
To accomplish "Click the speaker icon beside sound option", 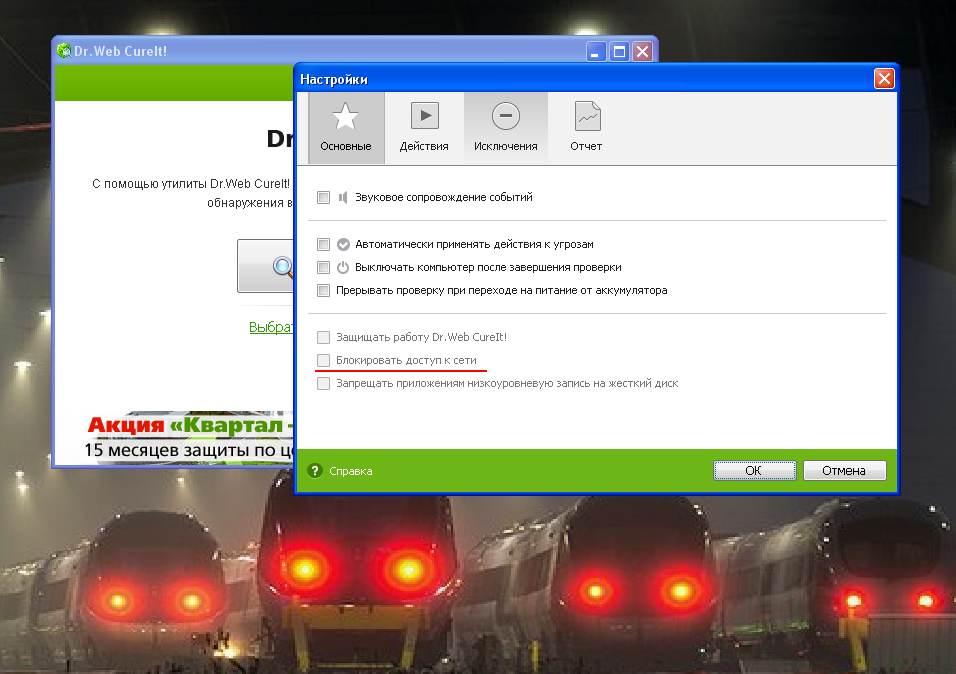I will 343,197.
